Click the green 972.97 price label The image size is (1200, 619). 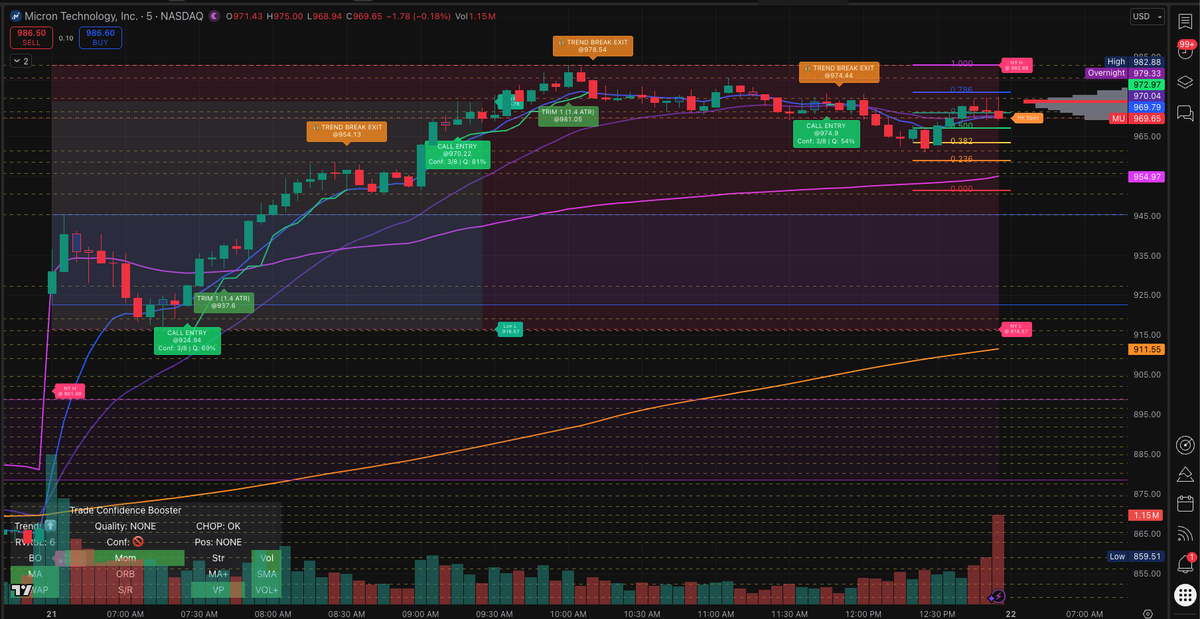tap(1146, 85)
